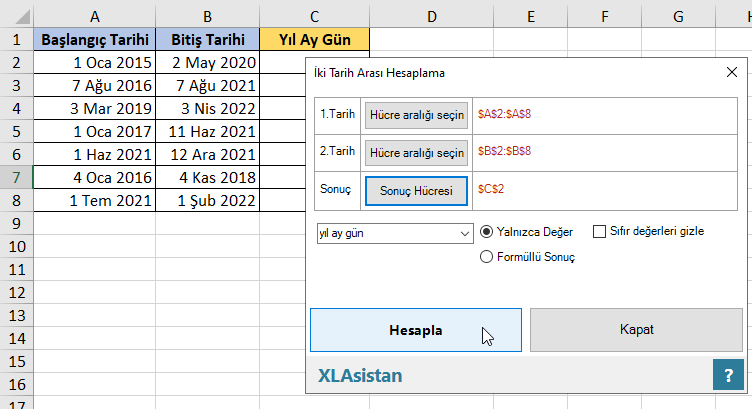The image size is (752, 409).
Task: Select row 6 header
Action: [x=16, y=154]
